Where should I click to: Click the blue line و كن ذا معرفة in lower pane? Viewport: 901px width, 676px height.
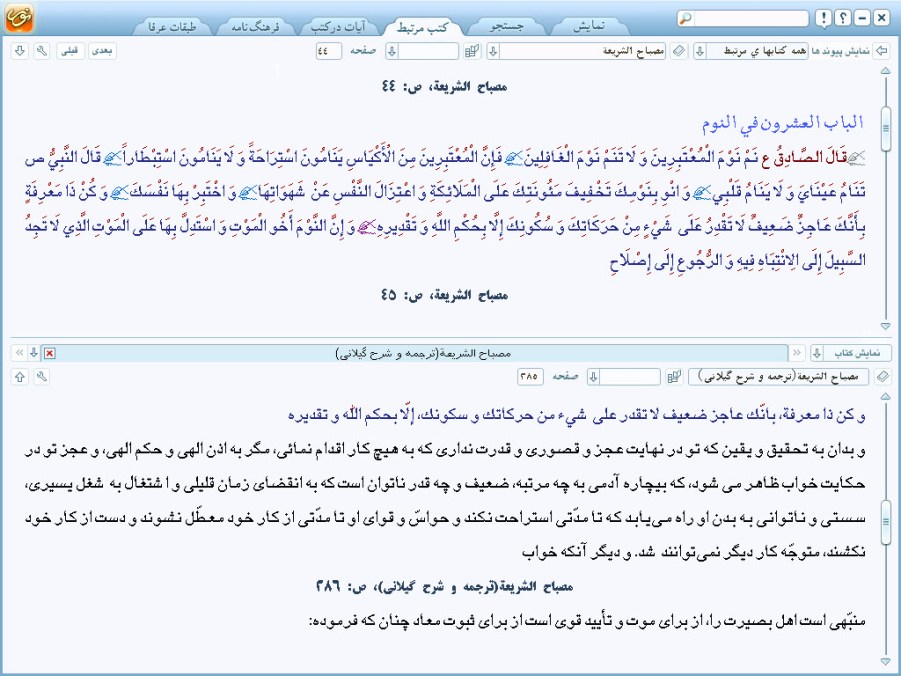[x=577, y=414]
